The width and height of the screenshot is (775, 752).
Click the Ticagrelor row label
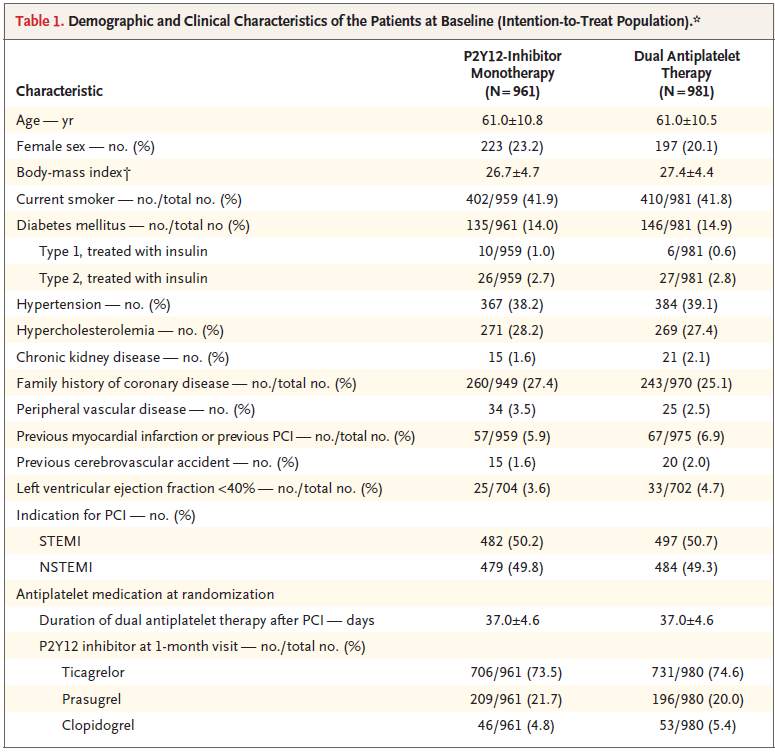94,672
